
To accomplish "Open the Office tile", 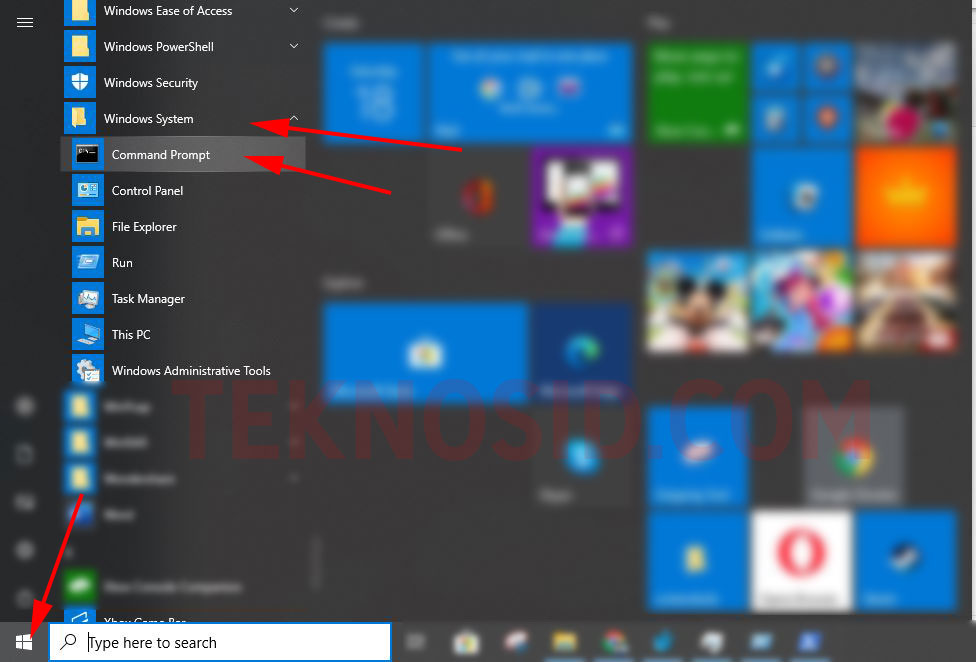I will (x=477, y=197).
